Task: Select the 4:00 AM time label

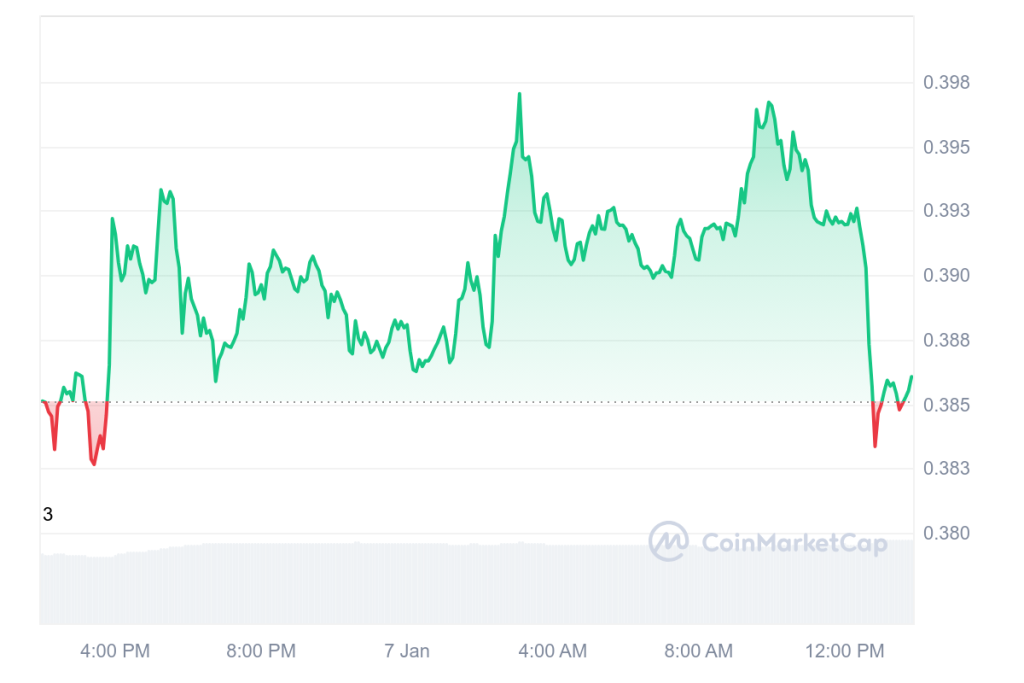Action: (552, 651)
